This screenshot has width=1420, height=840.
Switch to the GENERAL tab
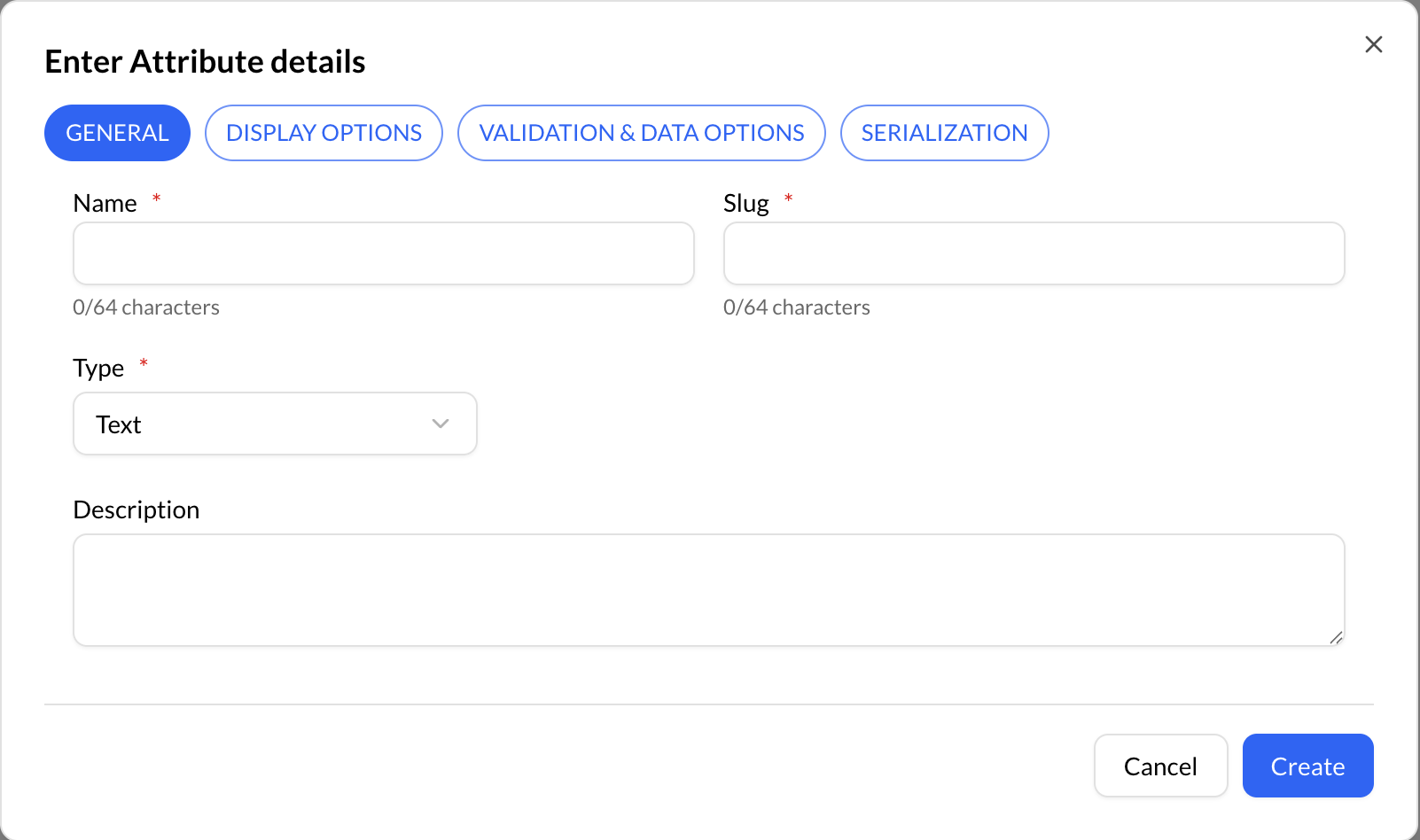pos(117,133)
